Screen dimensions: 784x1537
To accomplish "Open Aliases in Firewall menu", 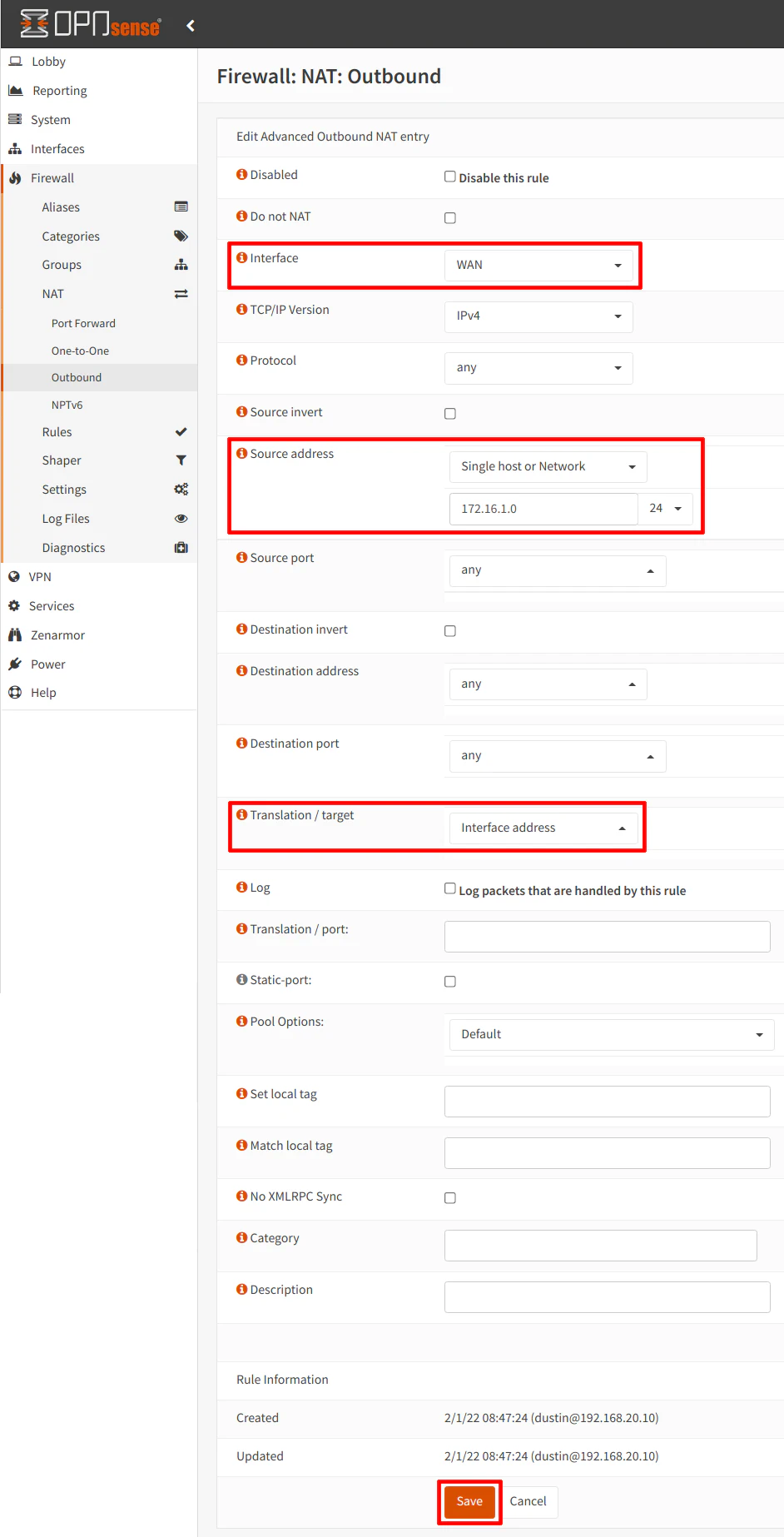I will click(x=61, y=207).
